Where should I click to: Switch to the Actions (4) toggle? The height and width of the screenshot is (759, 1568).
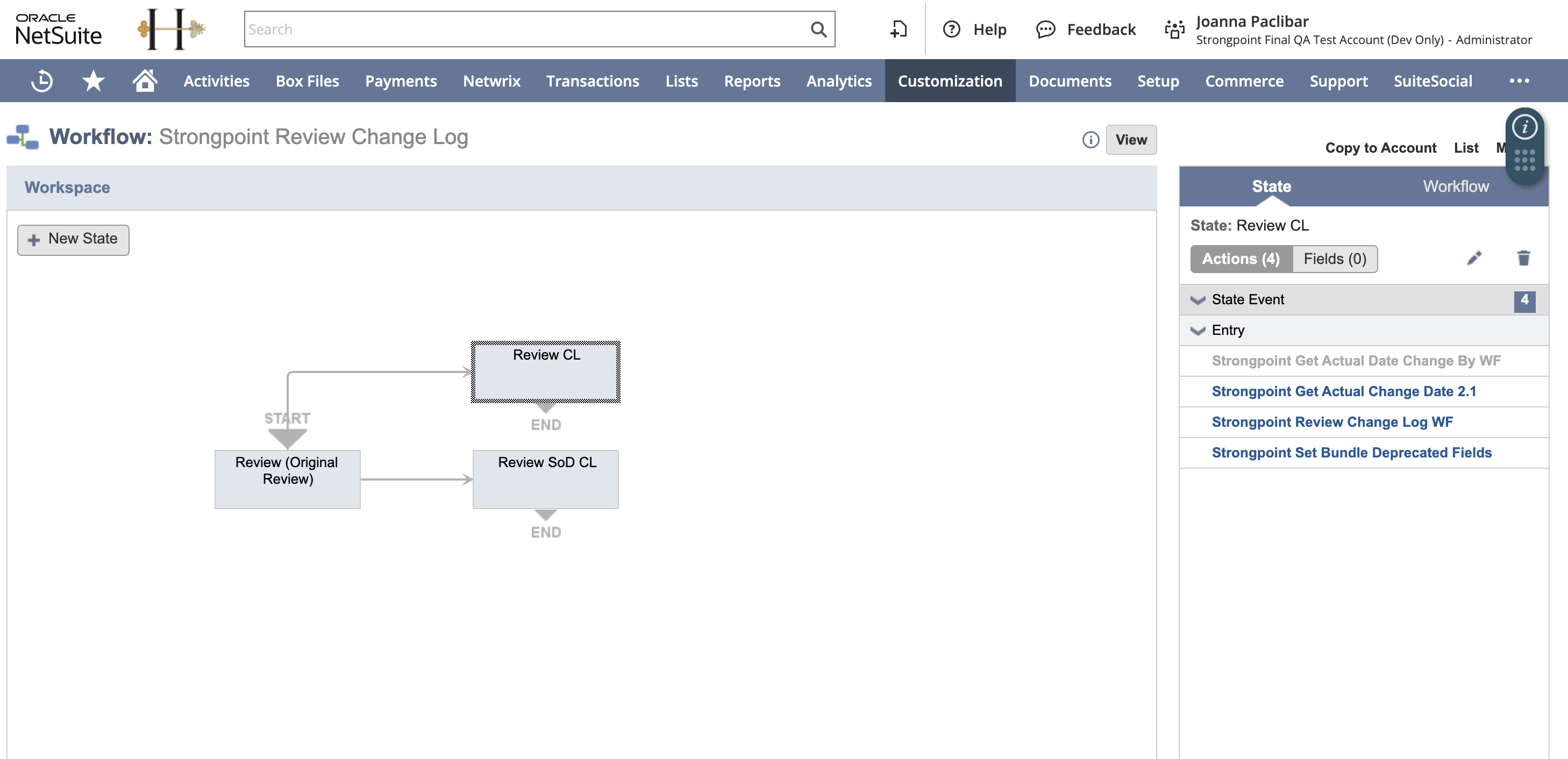pos(1241,259)
